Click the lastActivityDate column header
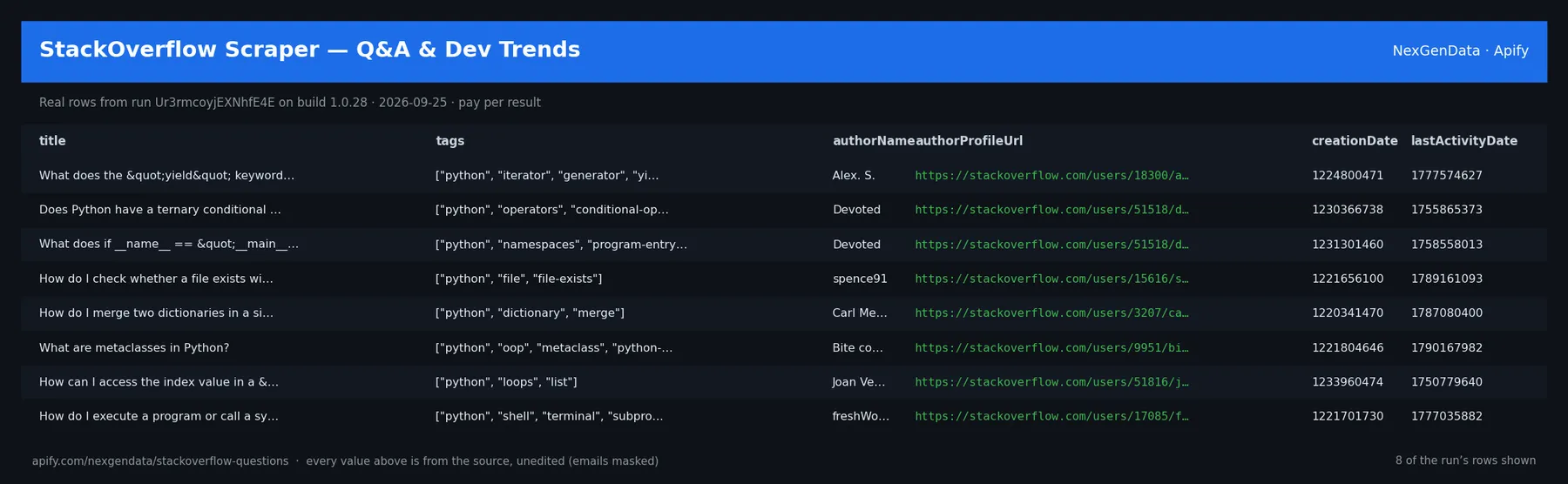 pyautogui.click(x=1463, y=141)
